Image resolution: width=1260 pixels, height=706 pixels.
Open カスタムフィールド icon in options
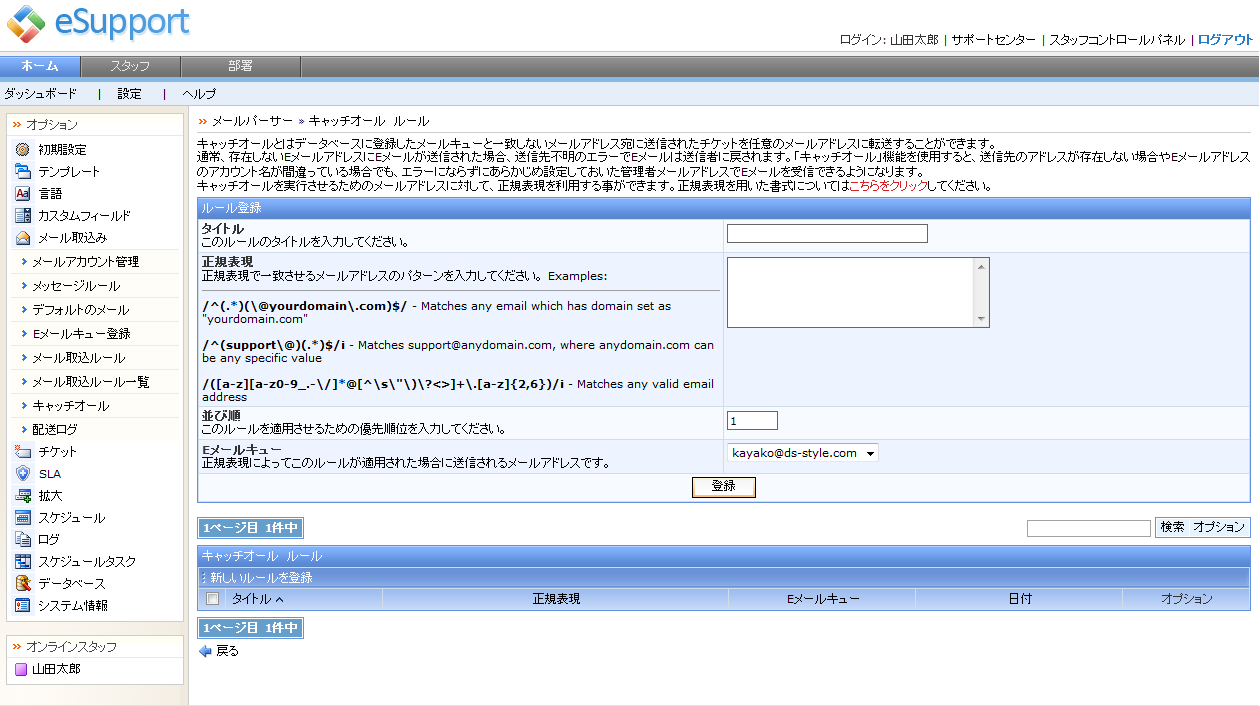23,215
